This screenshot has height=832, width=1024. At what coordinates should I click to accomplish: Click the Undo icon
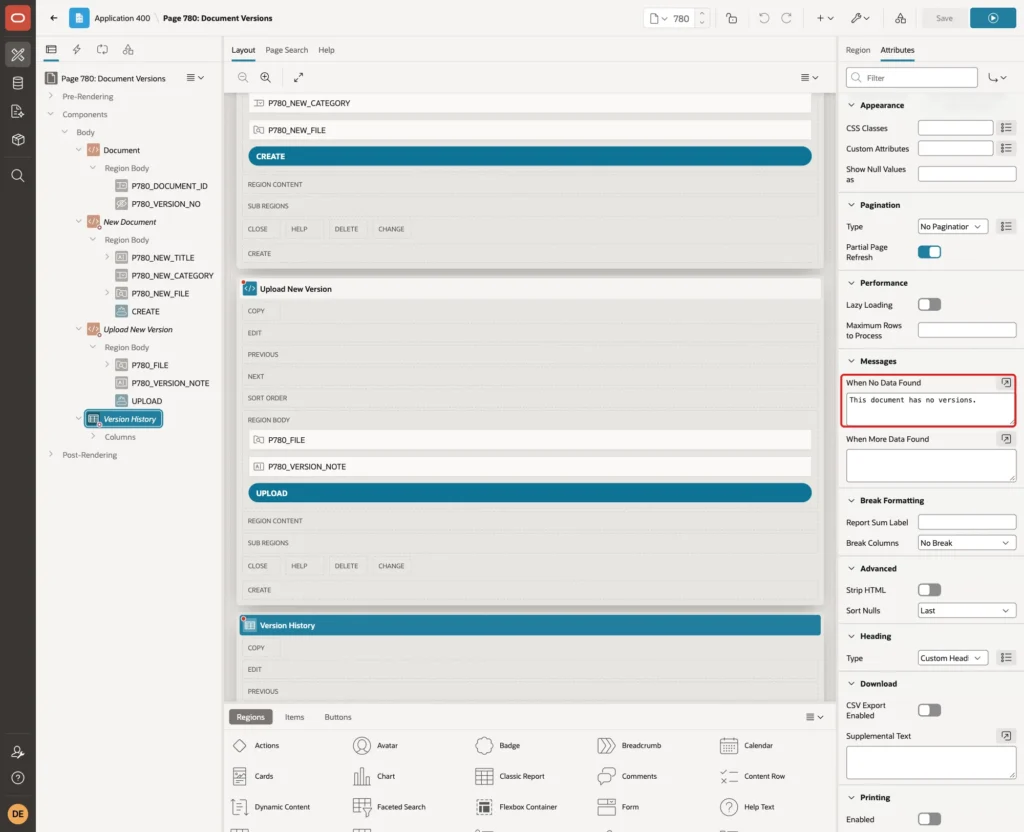tap(763, 18)
